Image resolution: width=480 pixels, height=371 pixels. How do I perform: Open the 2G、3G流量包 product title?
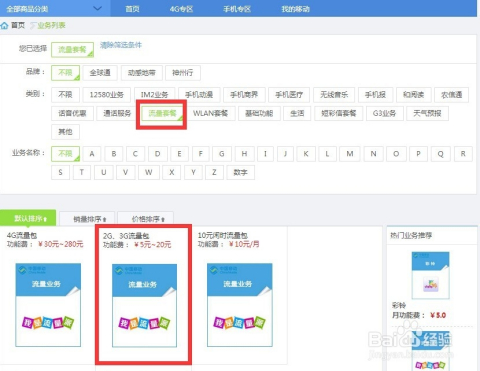[x=126, y=236]
